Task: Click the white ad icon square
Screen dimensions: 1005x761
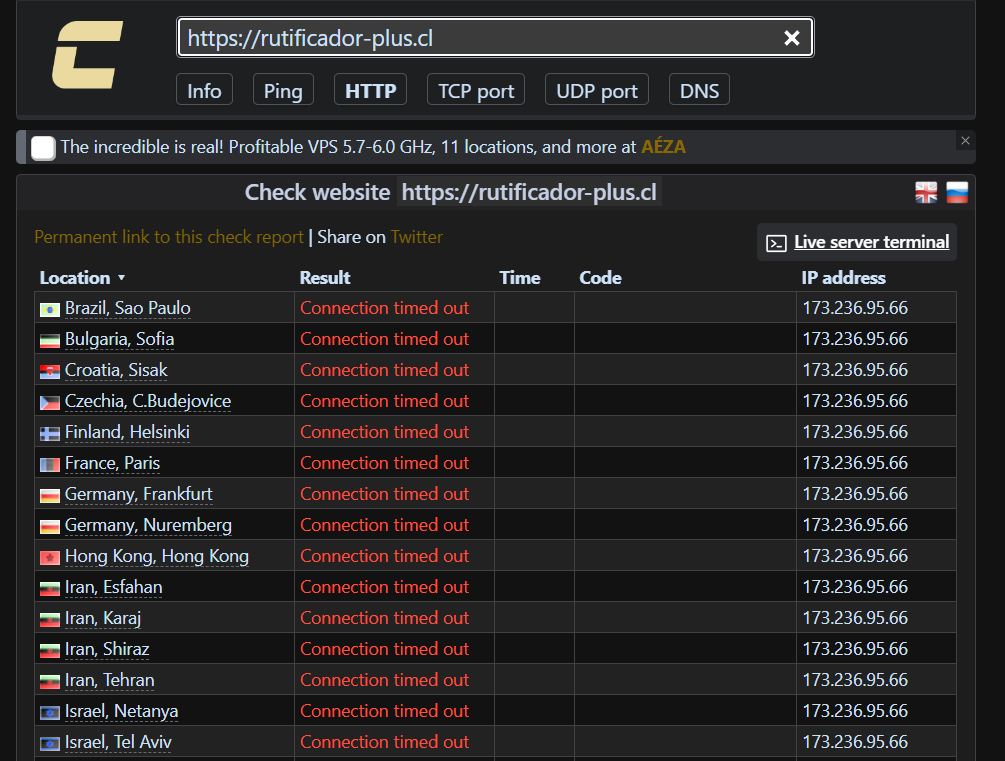Action: pos(43,147)
